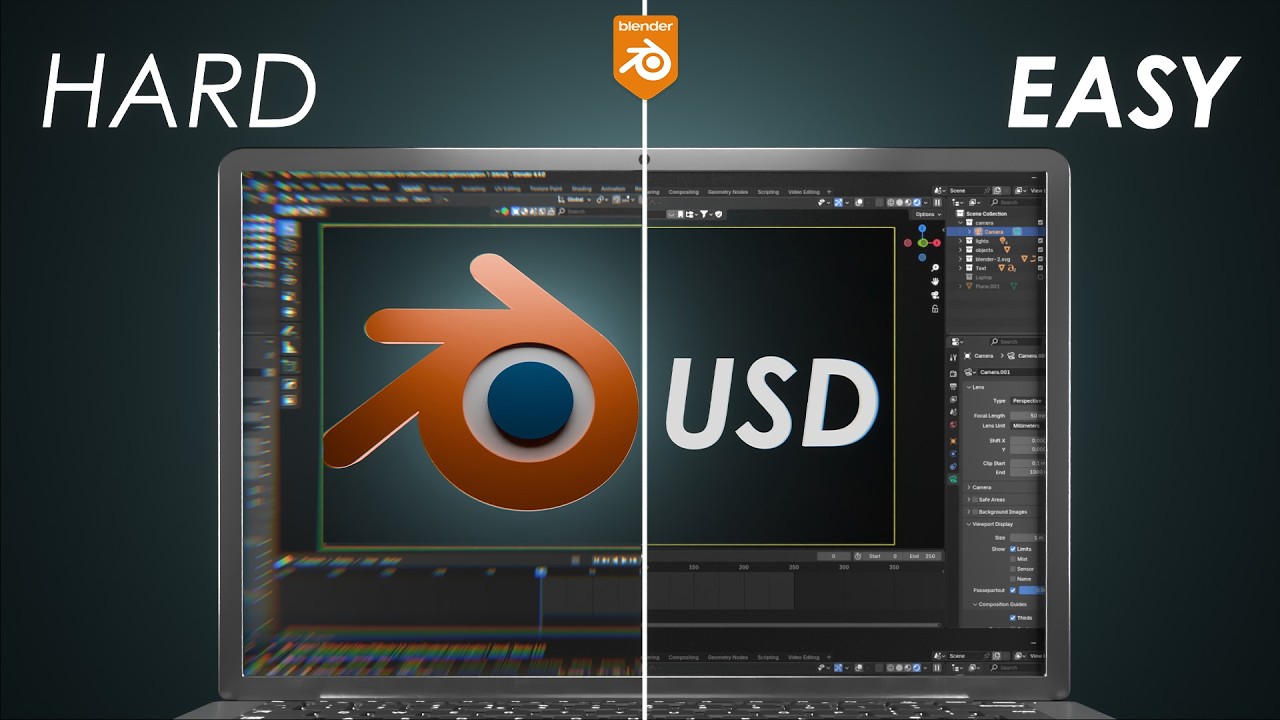Open the red World properties tab
Image resolution: width=1280 pixels, height=720 pixels.
pyautogui.click(x=953, y=425)
